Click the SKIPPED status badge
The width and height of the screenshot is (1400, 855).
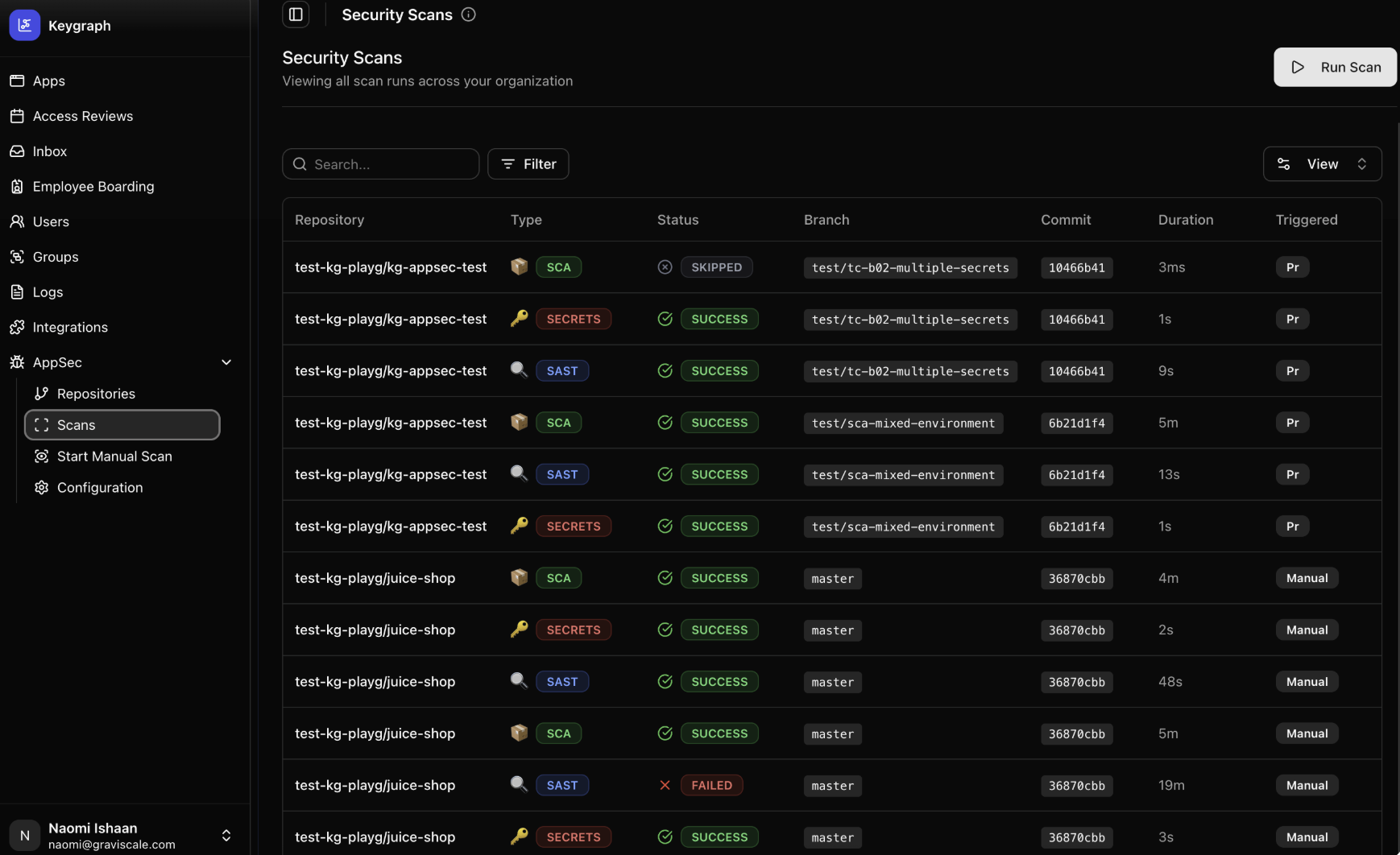(x=717, y=267)
